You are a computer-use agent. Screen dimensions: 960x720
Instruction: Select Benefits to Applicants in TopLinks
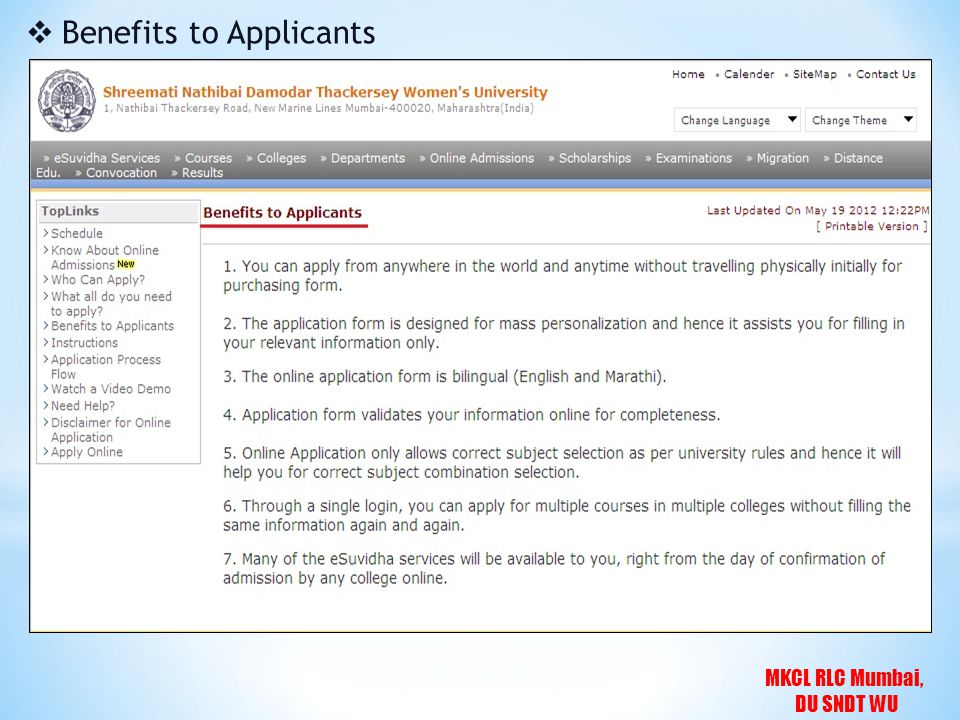[x=112, y=326]
